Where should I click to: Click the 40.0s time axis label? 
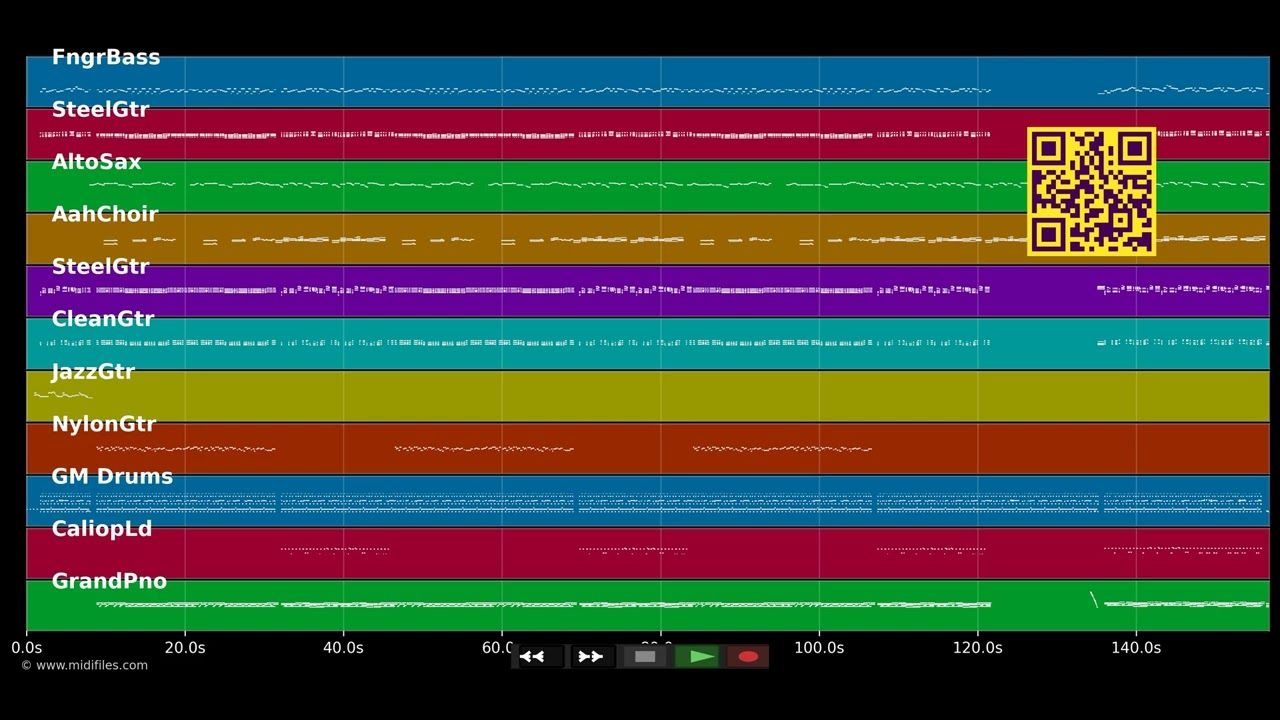coord(343,648)
